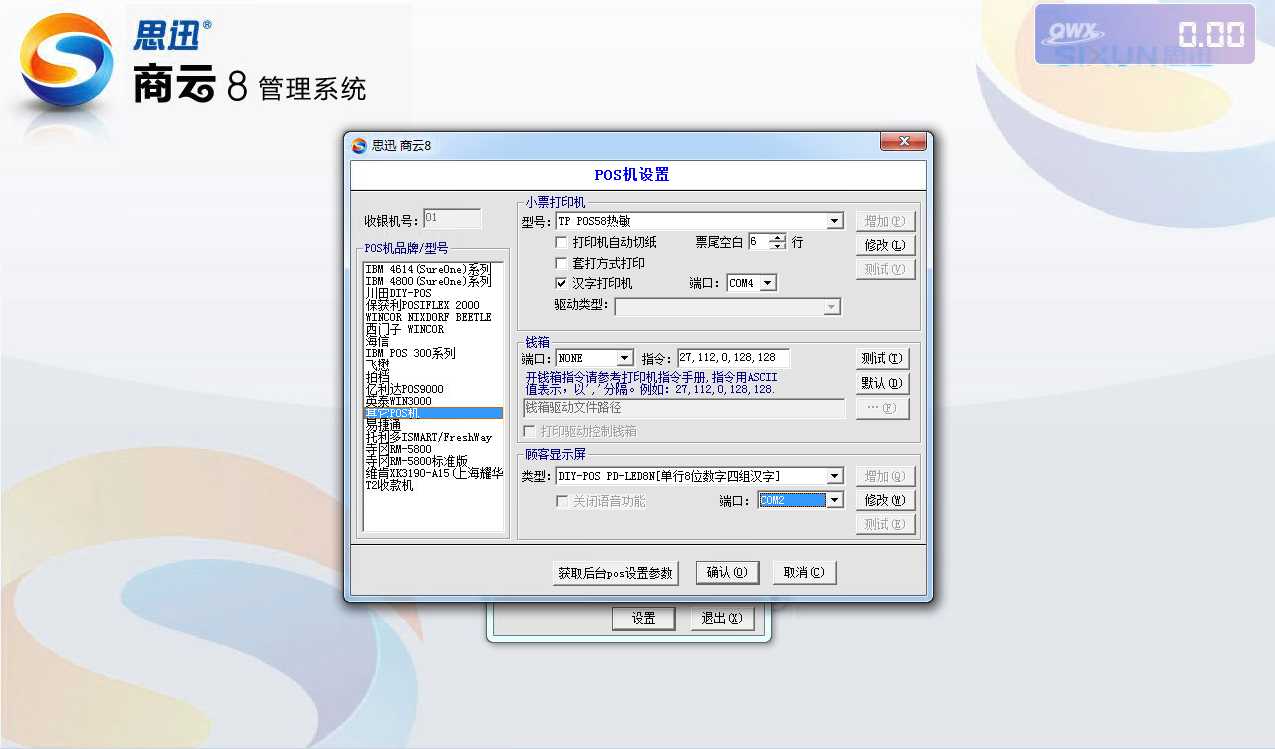Select T2收款机 in the POS brand list
The width and height of the screenshot is (1275, 749).
[x=433, y=485]
